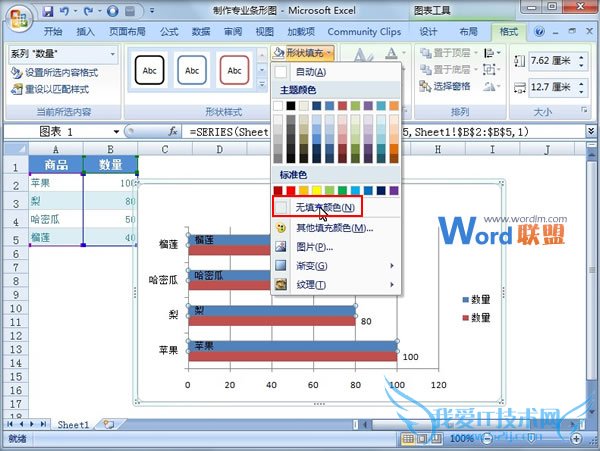Open the Community Clips tab
The width and height of the screenshot is (600, 451).
tap(364, 31)
